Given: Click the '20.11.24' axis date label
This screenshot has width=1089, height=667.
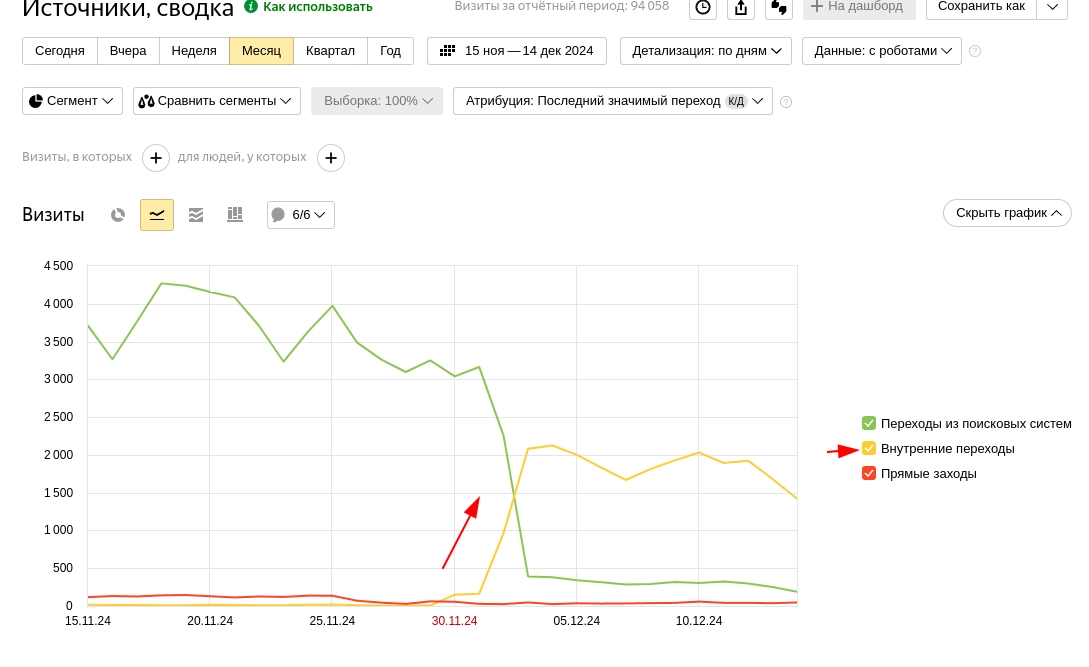Looking at the screenshot, I should click(x=210, y=620).
